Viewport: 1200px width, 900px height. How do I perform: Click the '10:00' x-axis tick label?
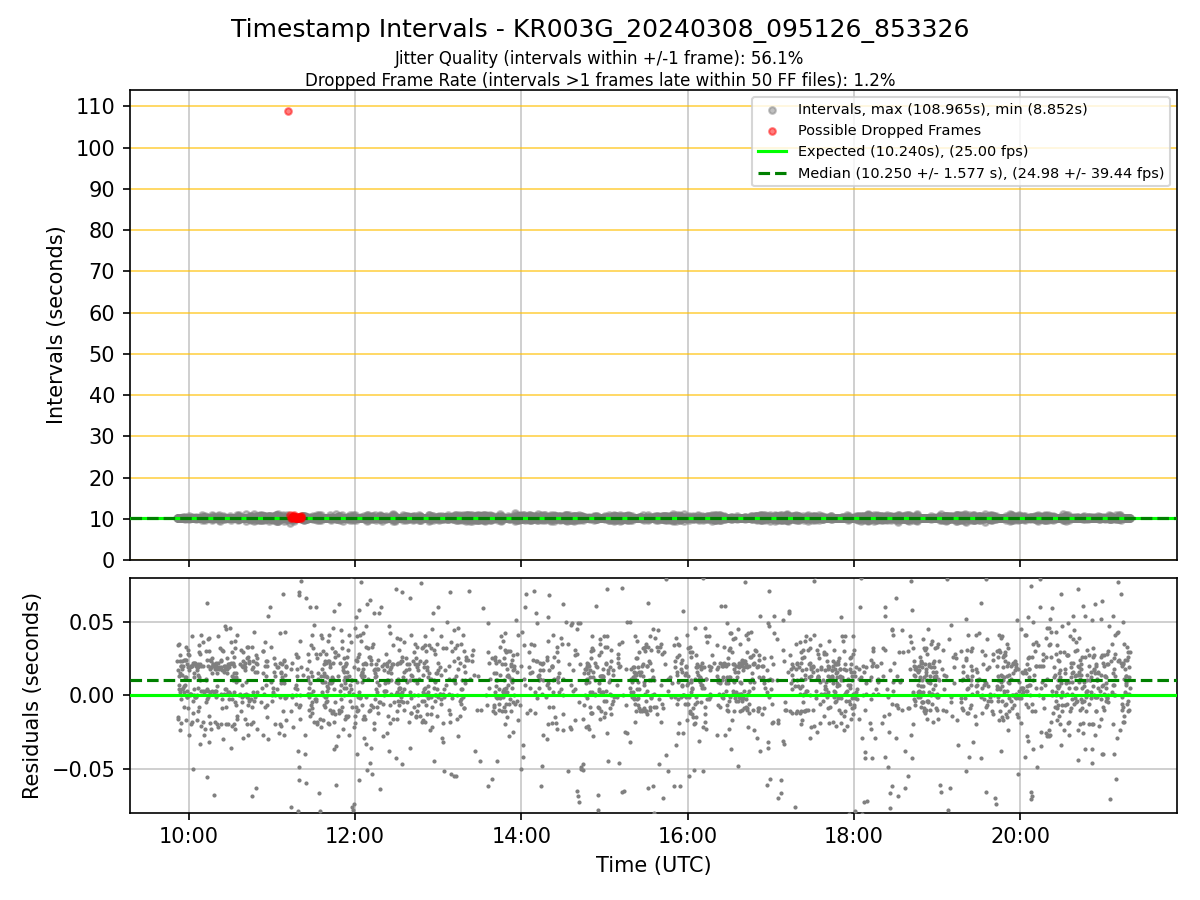(189, 836)
